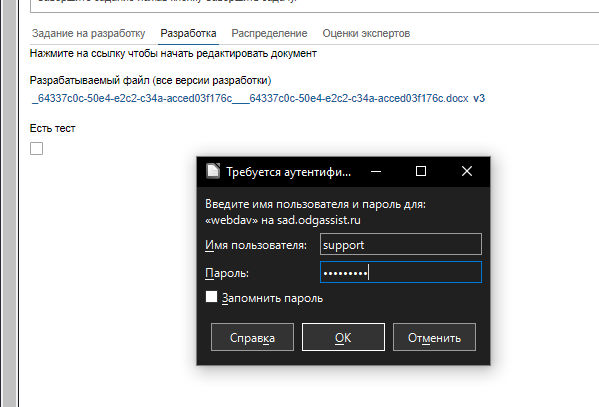Focus the Имя пользователя input containing support

(x=401, y=244)
